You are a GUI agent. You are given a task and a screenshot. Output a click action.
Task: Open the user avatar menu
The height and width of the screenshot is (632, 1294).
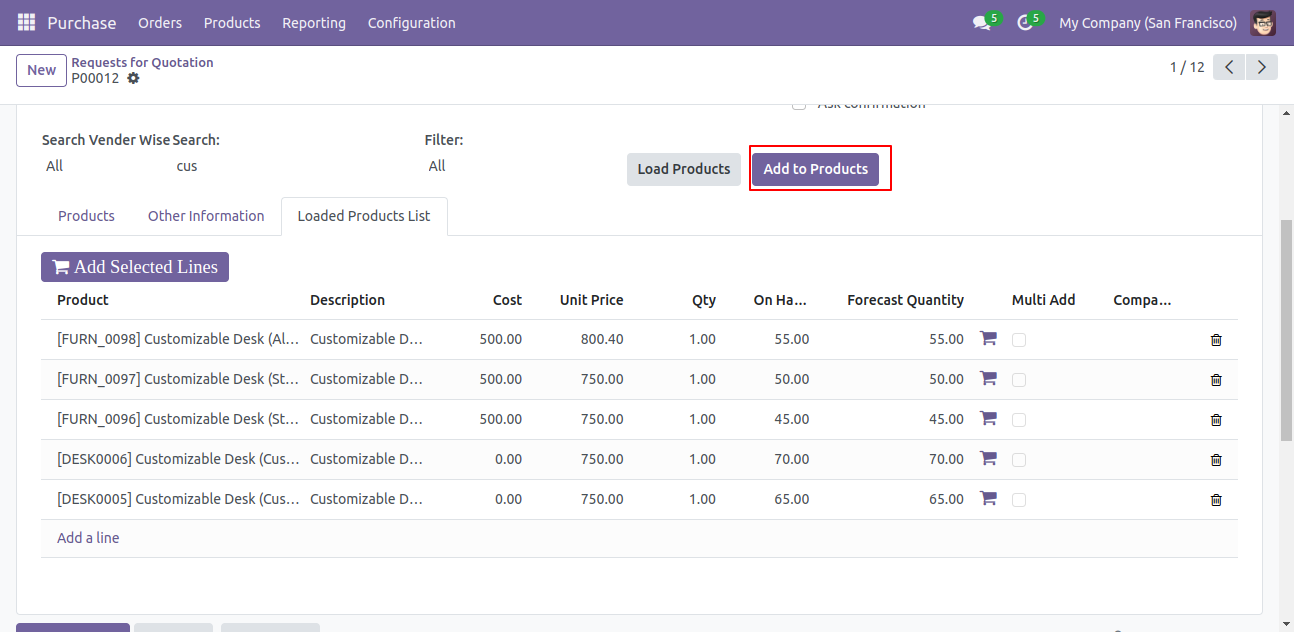[1263, 22]
